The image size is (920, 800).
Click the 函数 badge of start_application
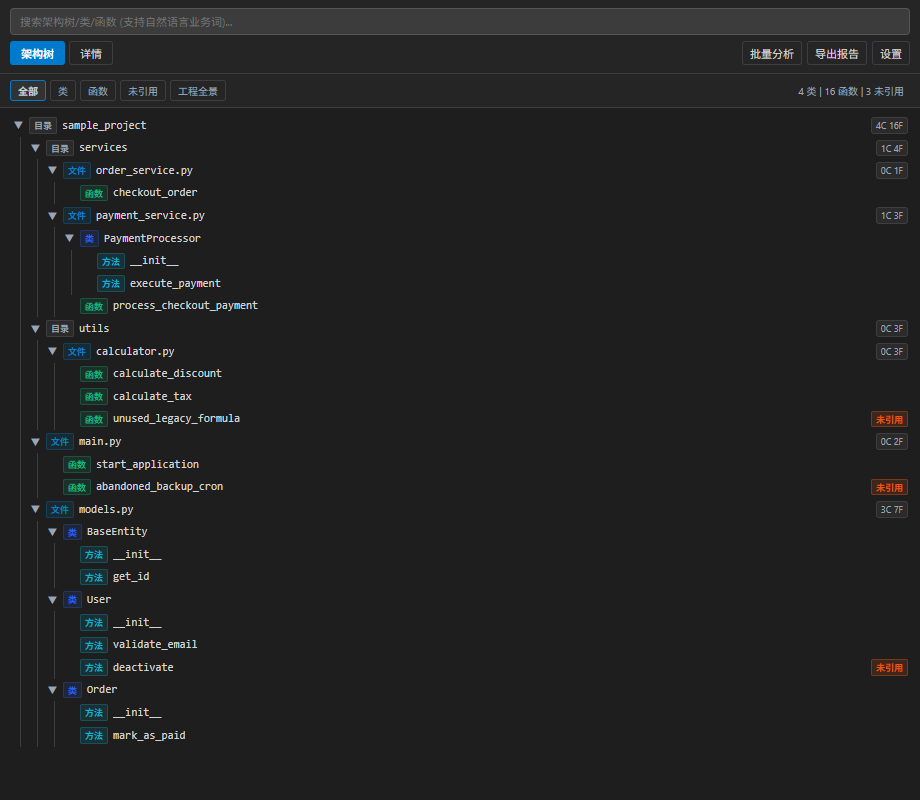point(77,464)
